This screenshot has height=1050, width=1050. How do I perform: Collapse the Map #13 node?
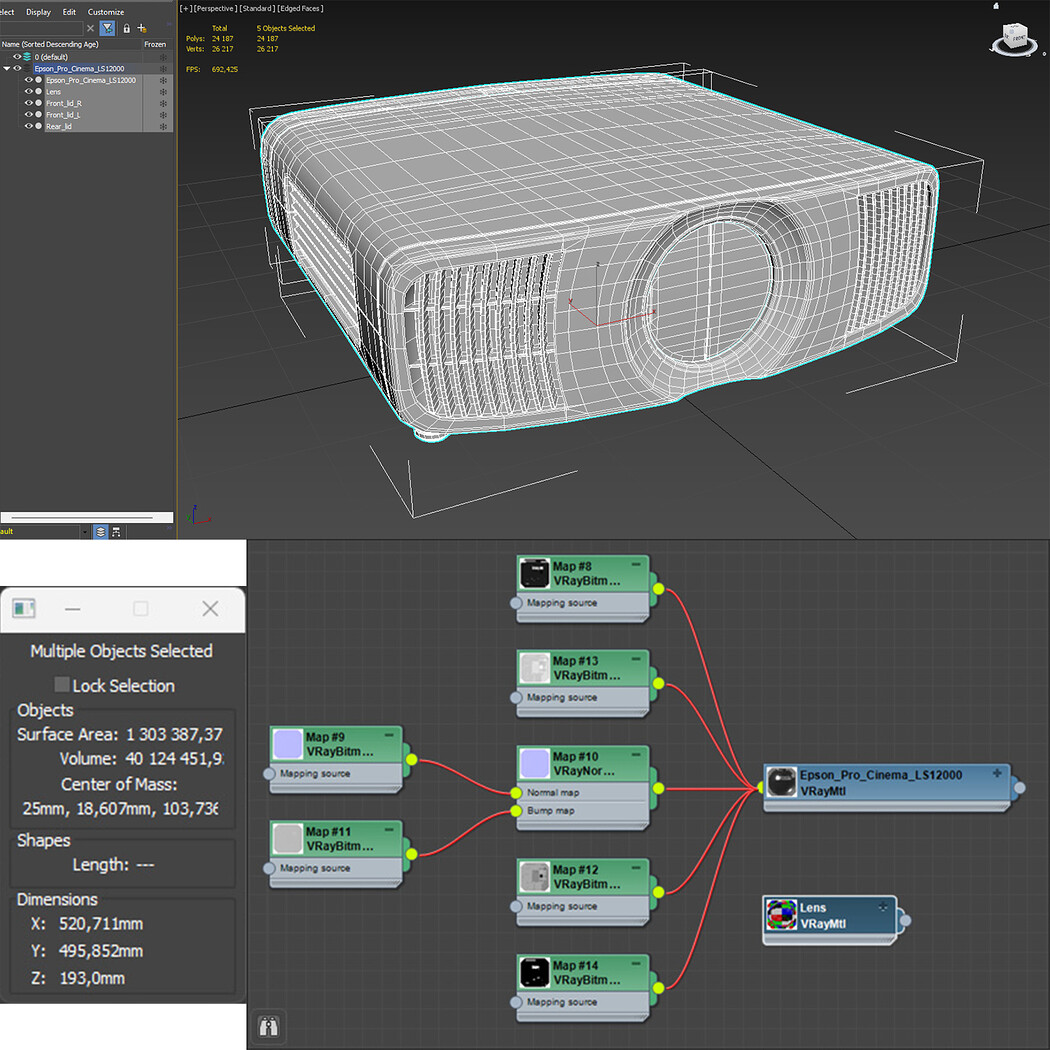click(x=635, y=659)
